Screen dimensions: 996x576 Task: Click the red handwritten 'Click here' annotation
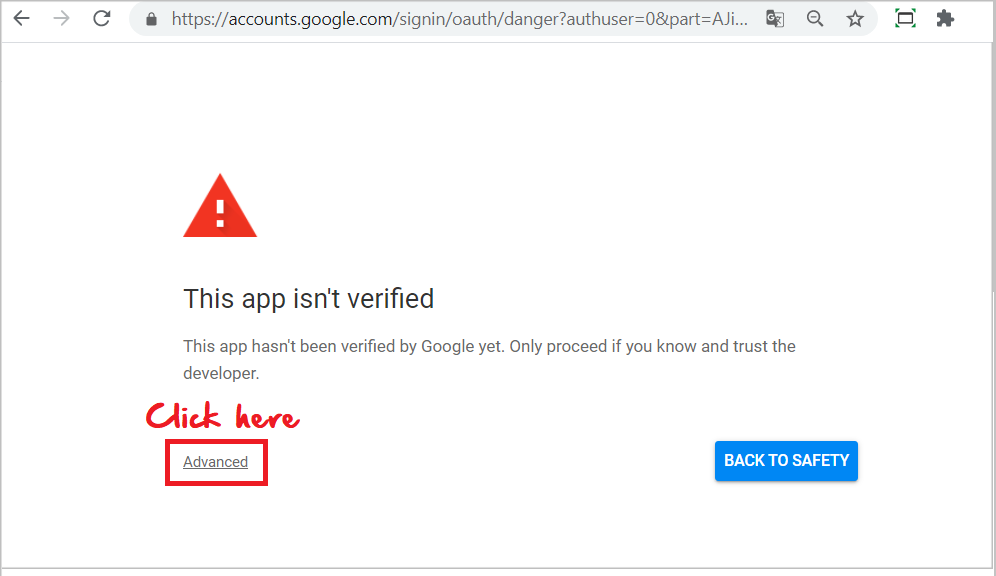pyautogui.click(x=222, y=416)
